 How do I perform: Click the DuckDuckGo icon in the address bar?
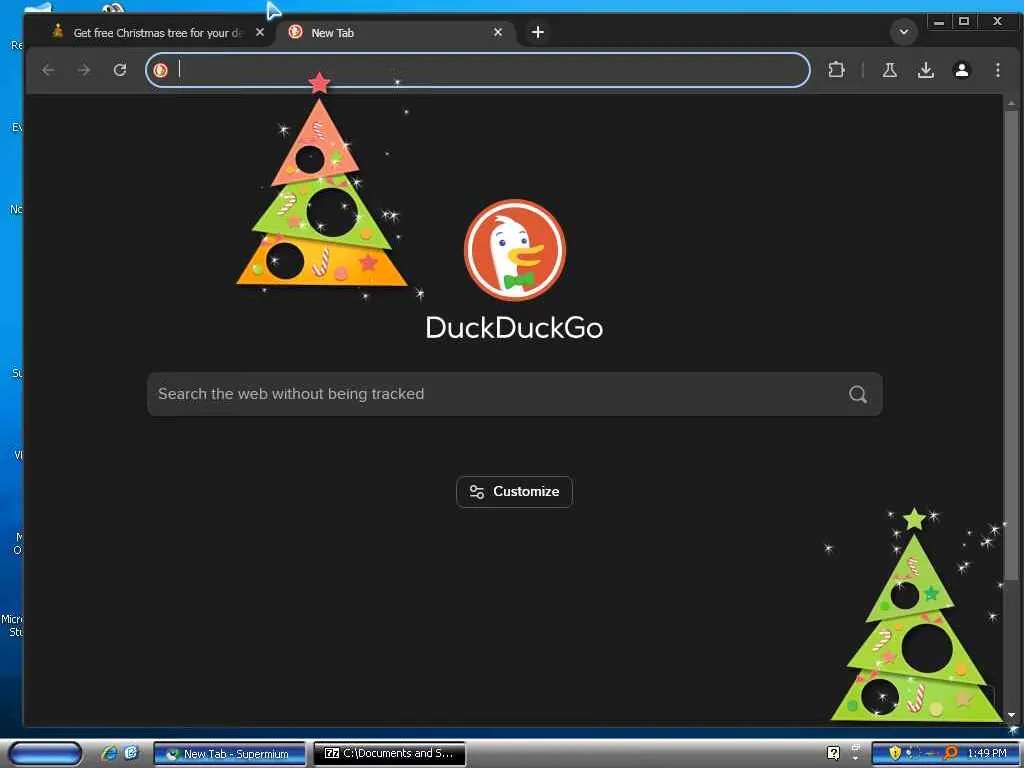click(161, 70)
